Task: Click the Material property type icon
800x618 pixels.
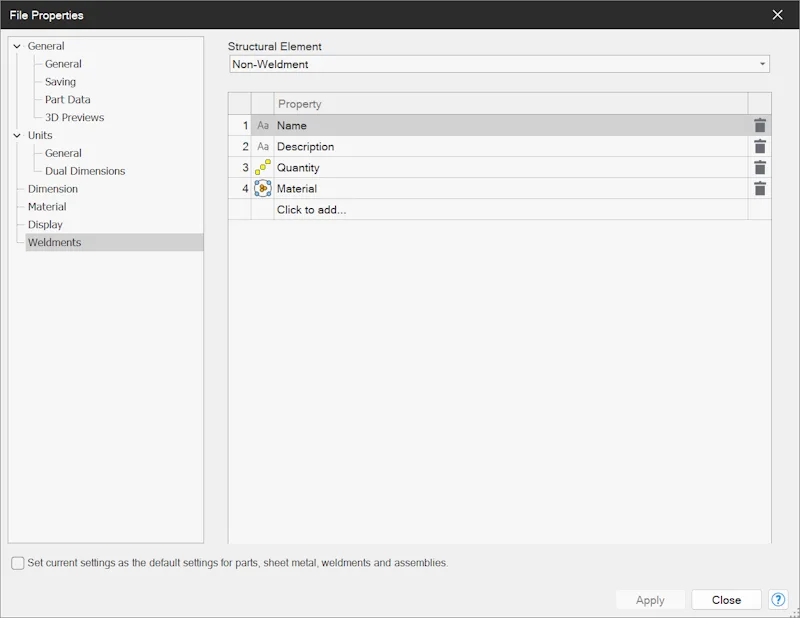Action: click(263, 188)
